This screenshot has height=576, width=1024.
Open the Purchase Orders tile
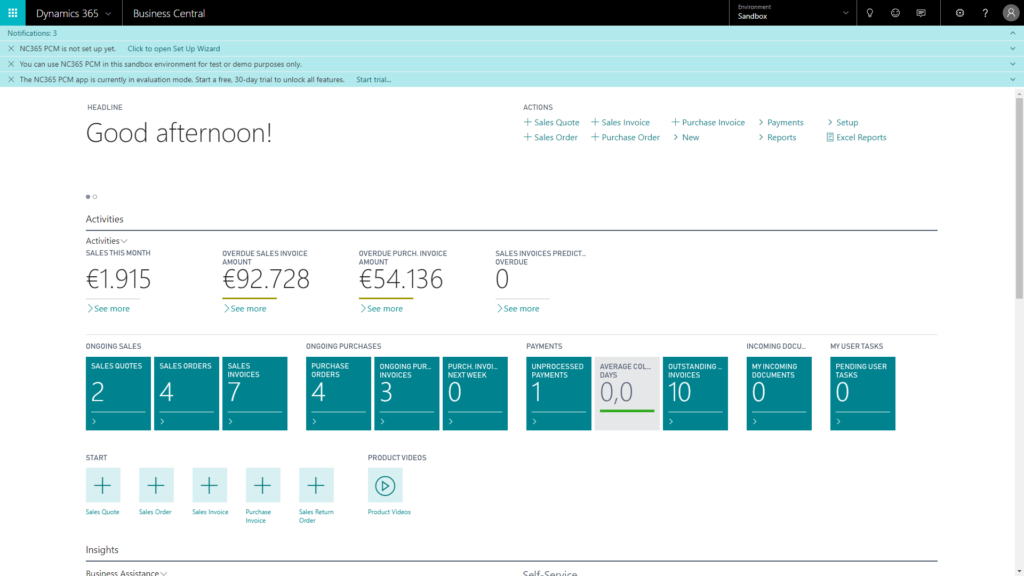pyautogui.click(x=338, y=393)
